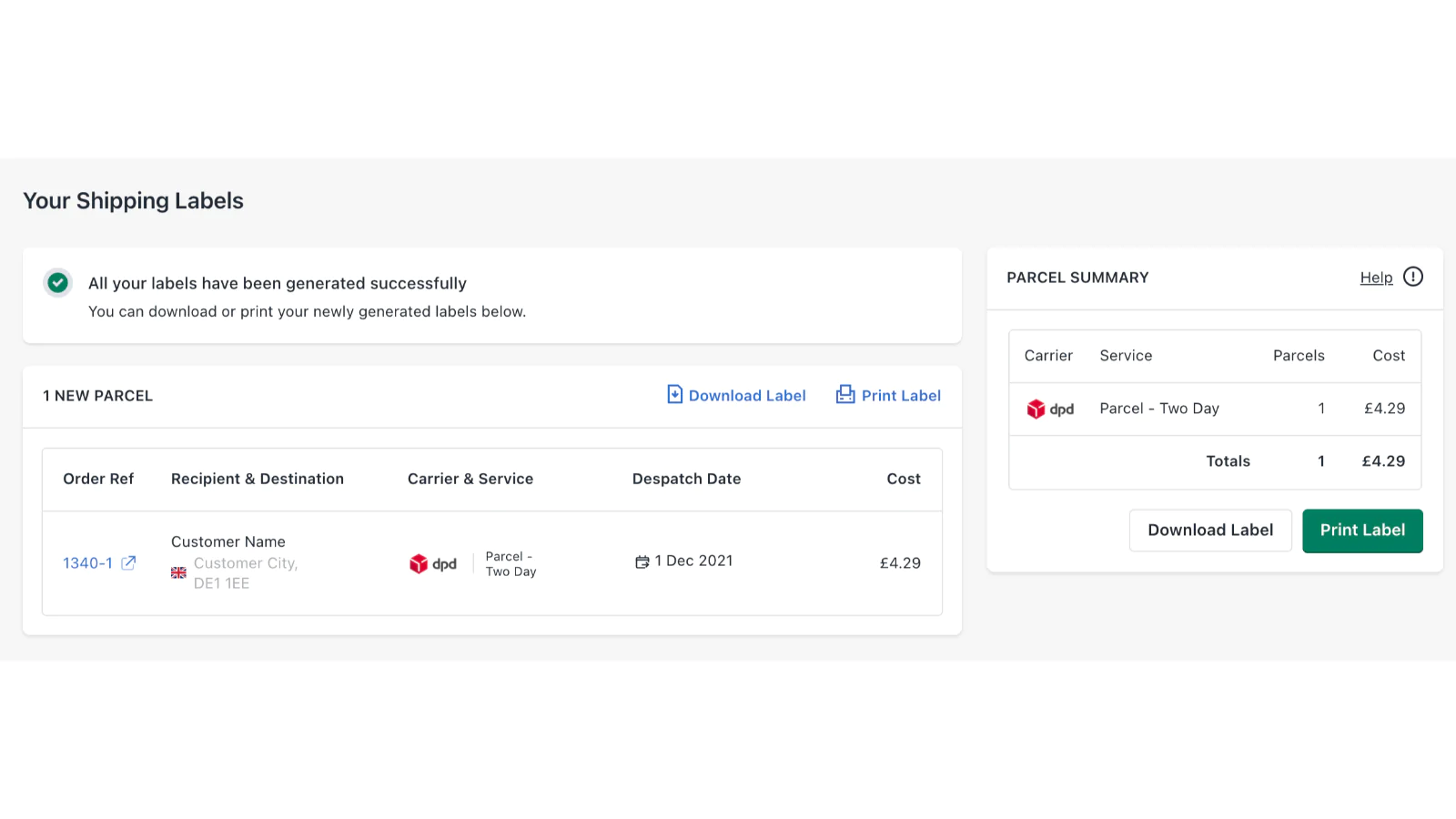Click the Totals label in Parcel Summary
The image size is (1456, 819).
point(1228,461)
